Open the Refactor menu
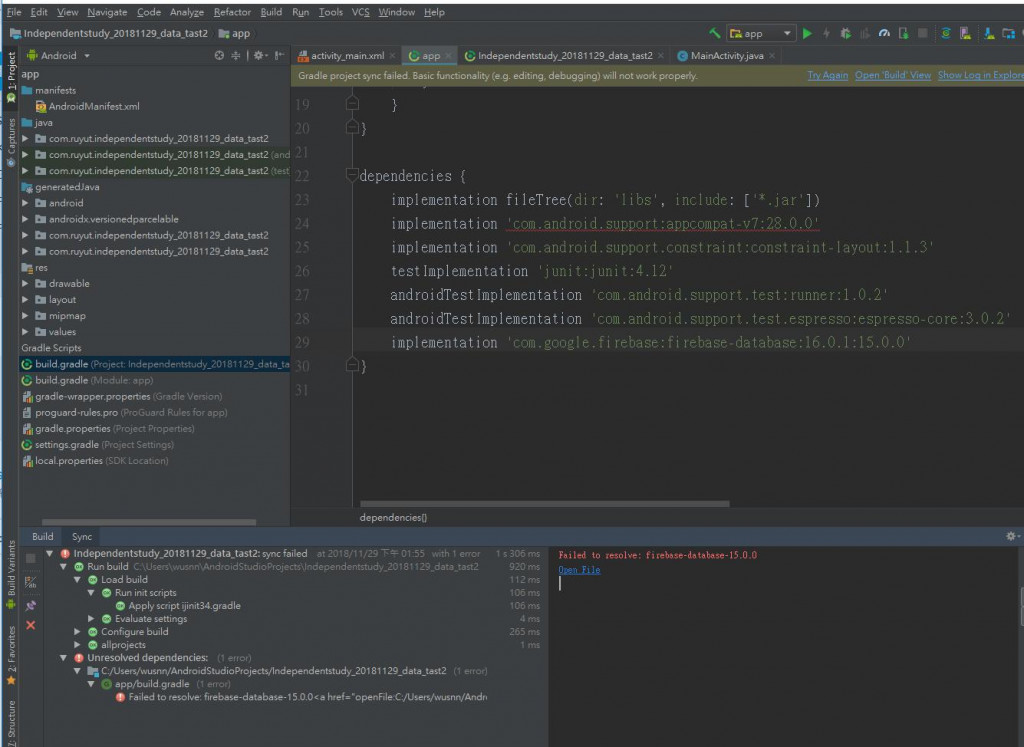The height and width of the screenshot is (747, 1024). coord(232,12)
